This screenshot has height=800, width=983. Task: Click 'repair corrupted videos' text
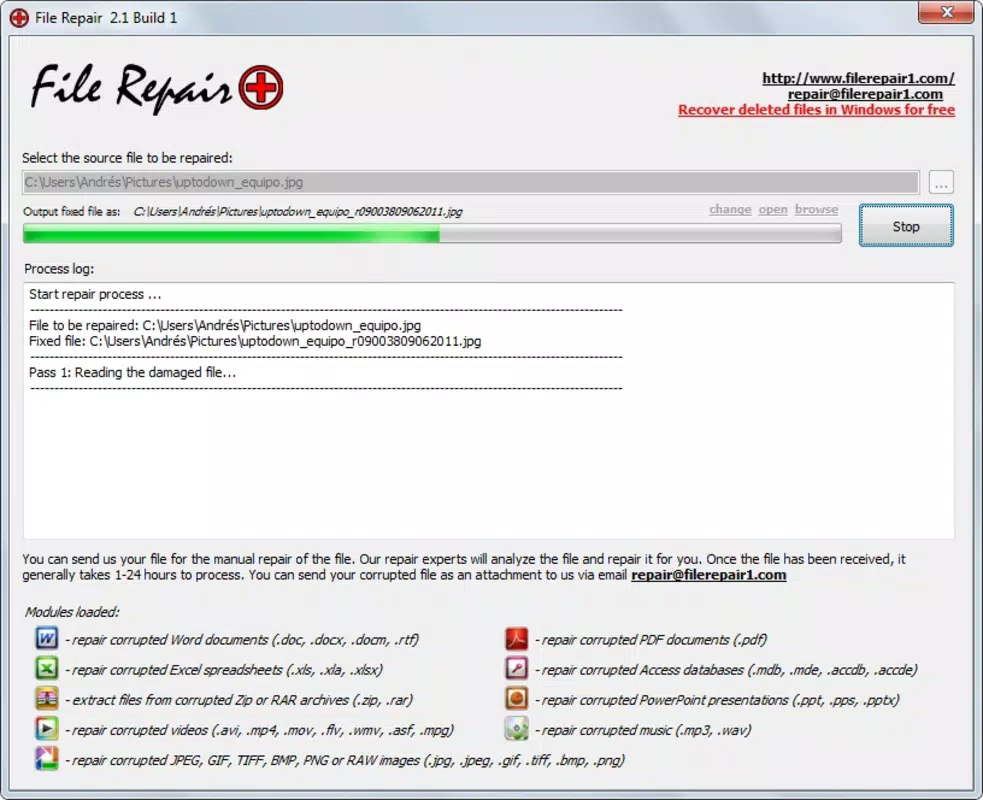[260, 730]
